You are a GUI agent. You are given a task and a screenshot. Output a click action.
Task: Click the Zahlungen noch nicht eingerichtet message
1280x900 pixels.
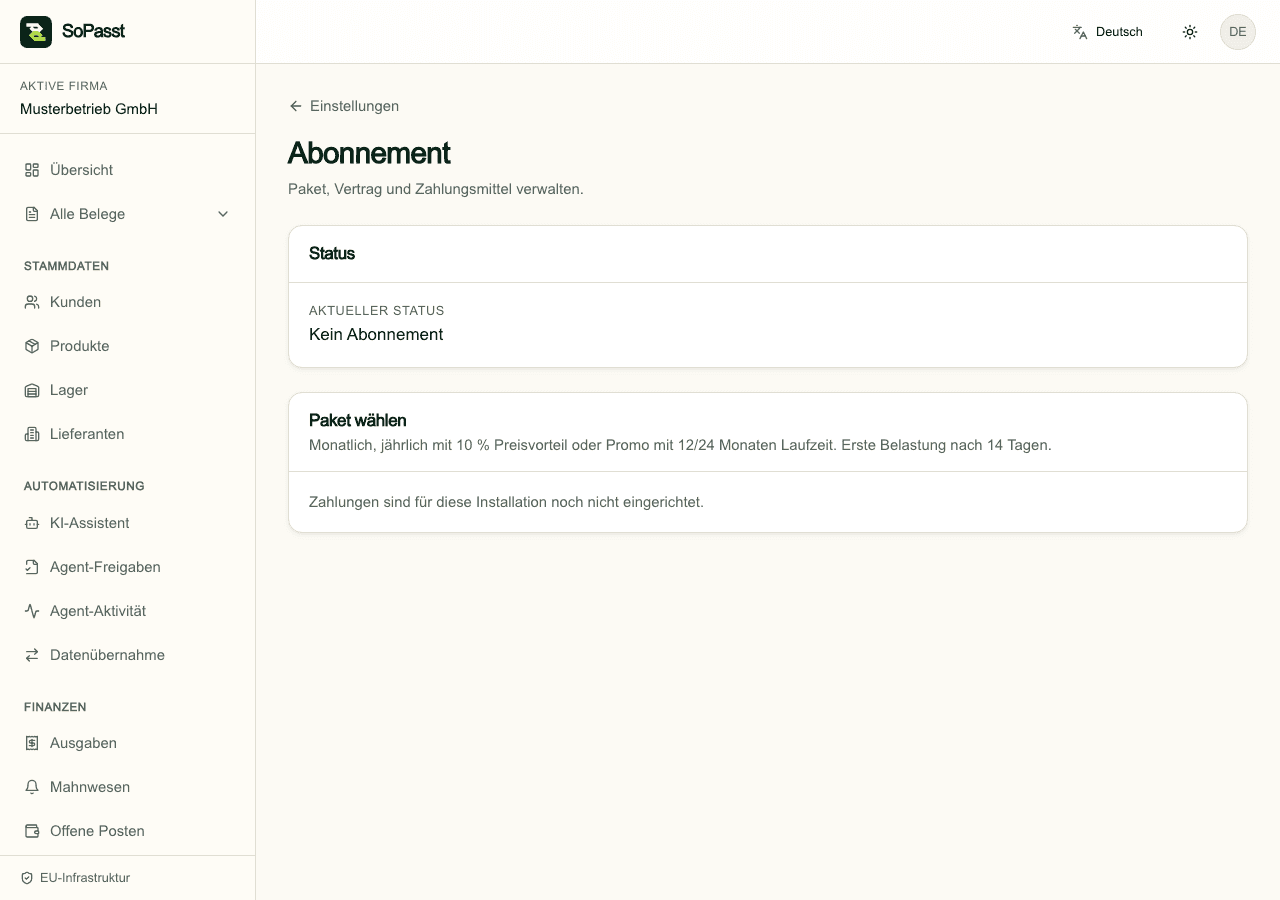click(x=506, y=502)
